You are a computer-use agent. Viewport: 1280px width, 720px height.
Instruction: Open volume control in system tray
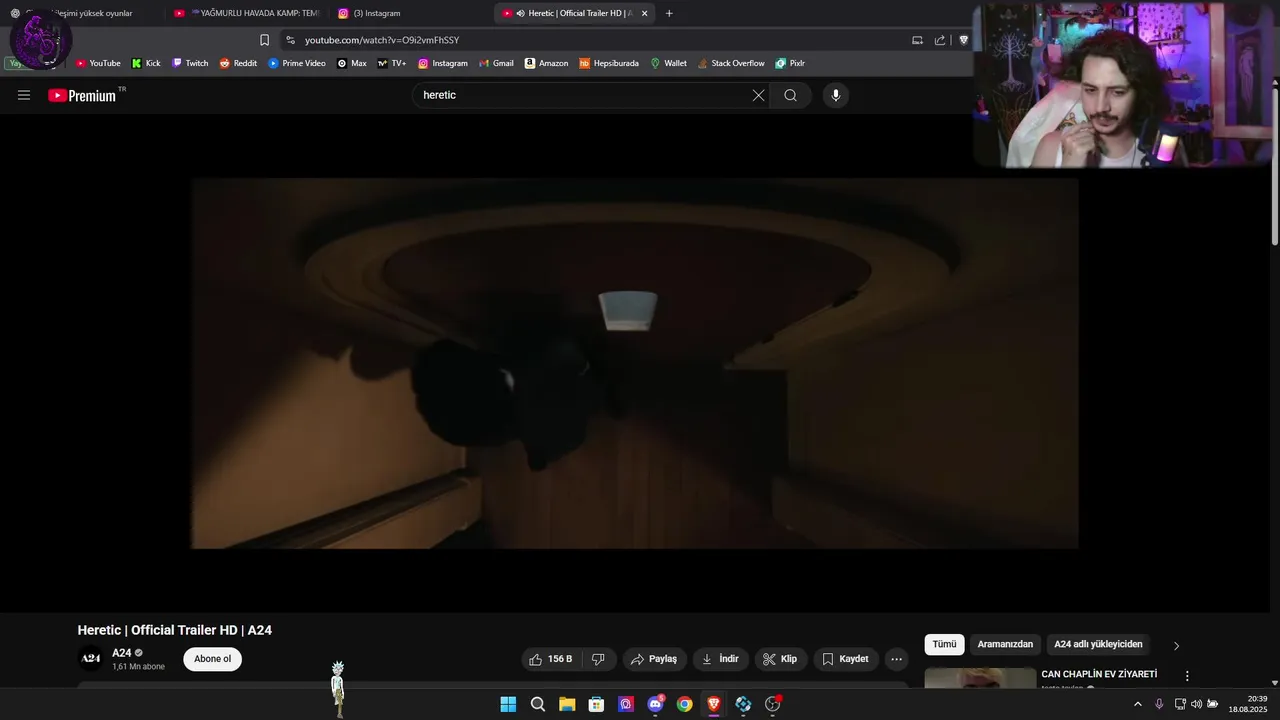[x=1196, y=704]
